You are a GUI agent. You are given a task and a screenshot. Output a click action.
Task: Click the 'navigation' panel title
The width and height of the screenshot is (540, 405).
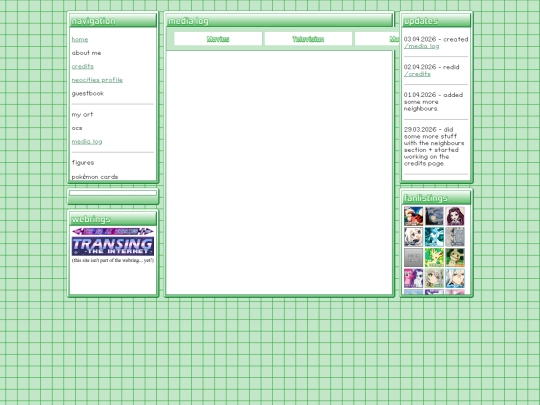[x=93, y=21]
